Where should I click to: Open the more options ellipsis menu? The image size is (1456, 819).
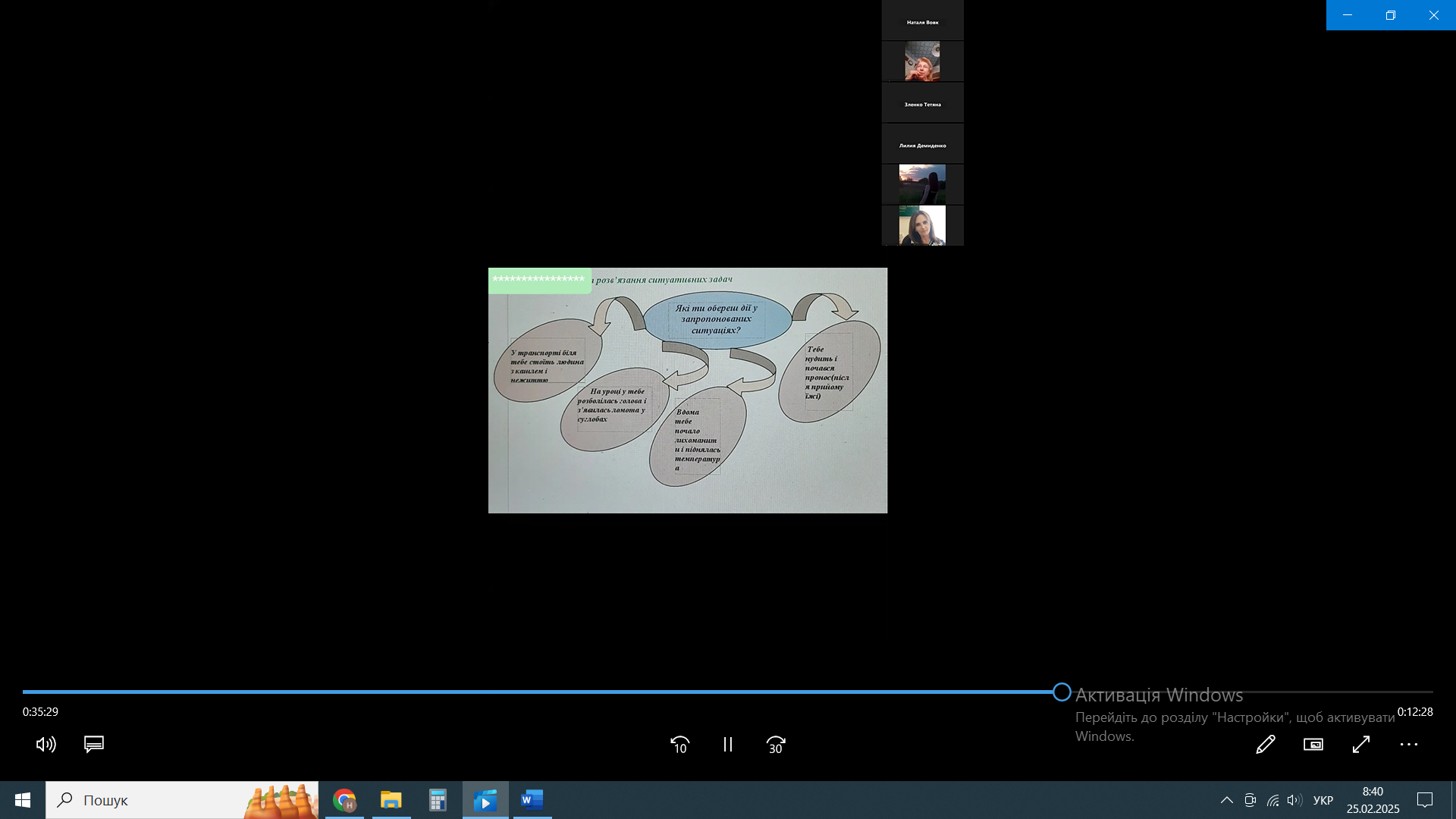click(x=1409, y=745)
